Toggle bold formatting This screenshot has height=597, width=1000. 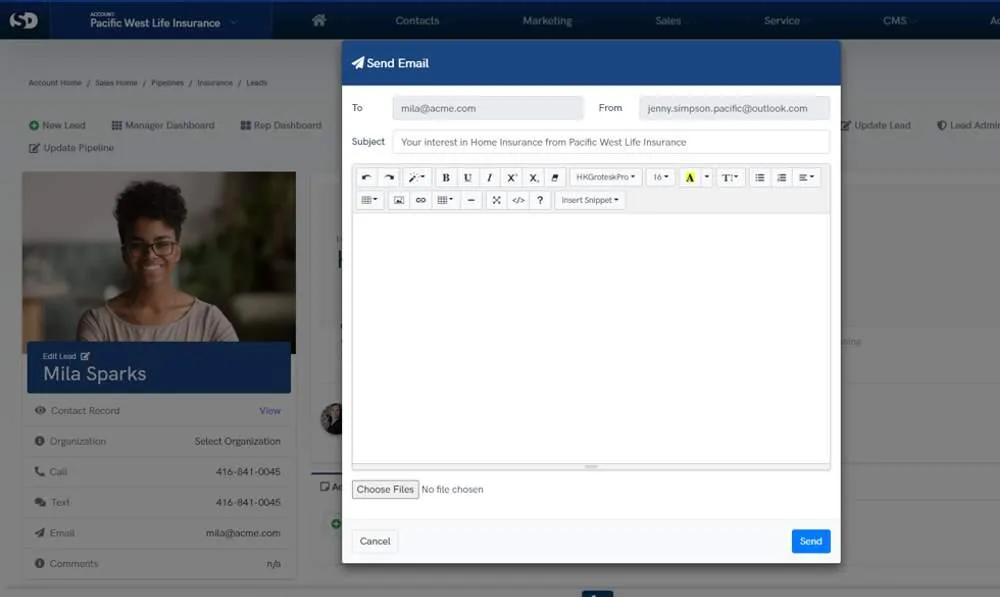click(446, 177)
